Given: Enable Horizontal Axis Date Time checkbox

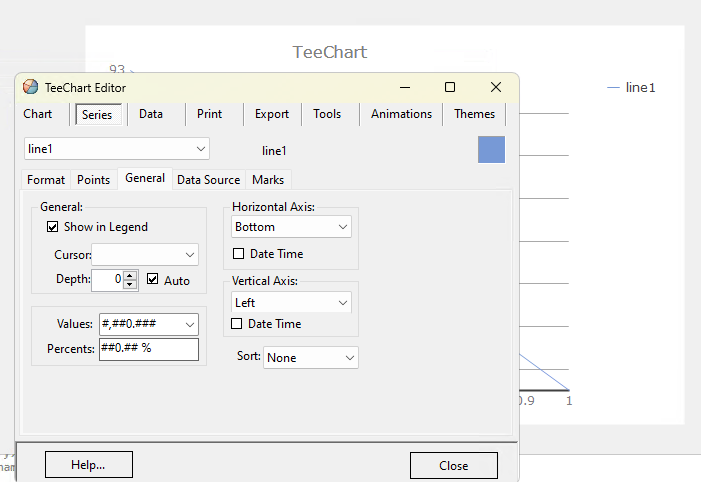Looking at the screenshot, I should pos(239,254).
